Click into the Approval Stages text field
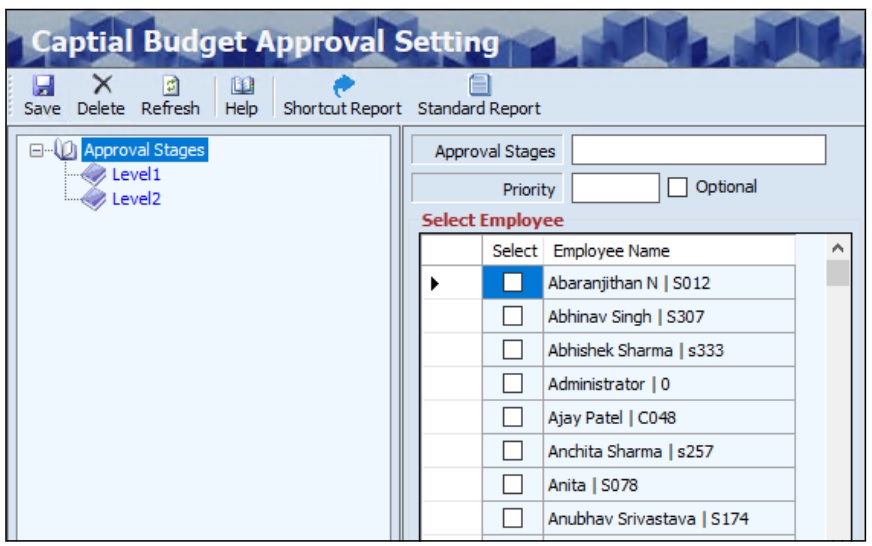The height and width of the screenshot is (546, 872). [698, 151]
